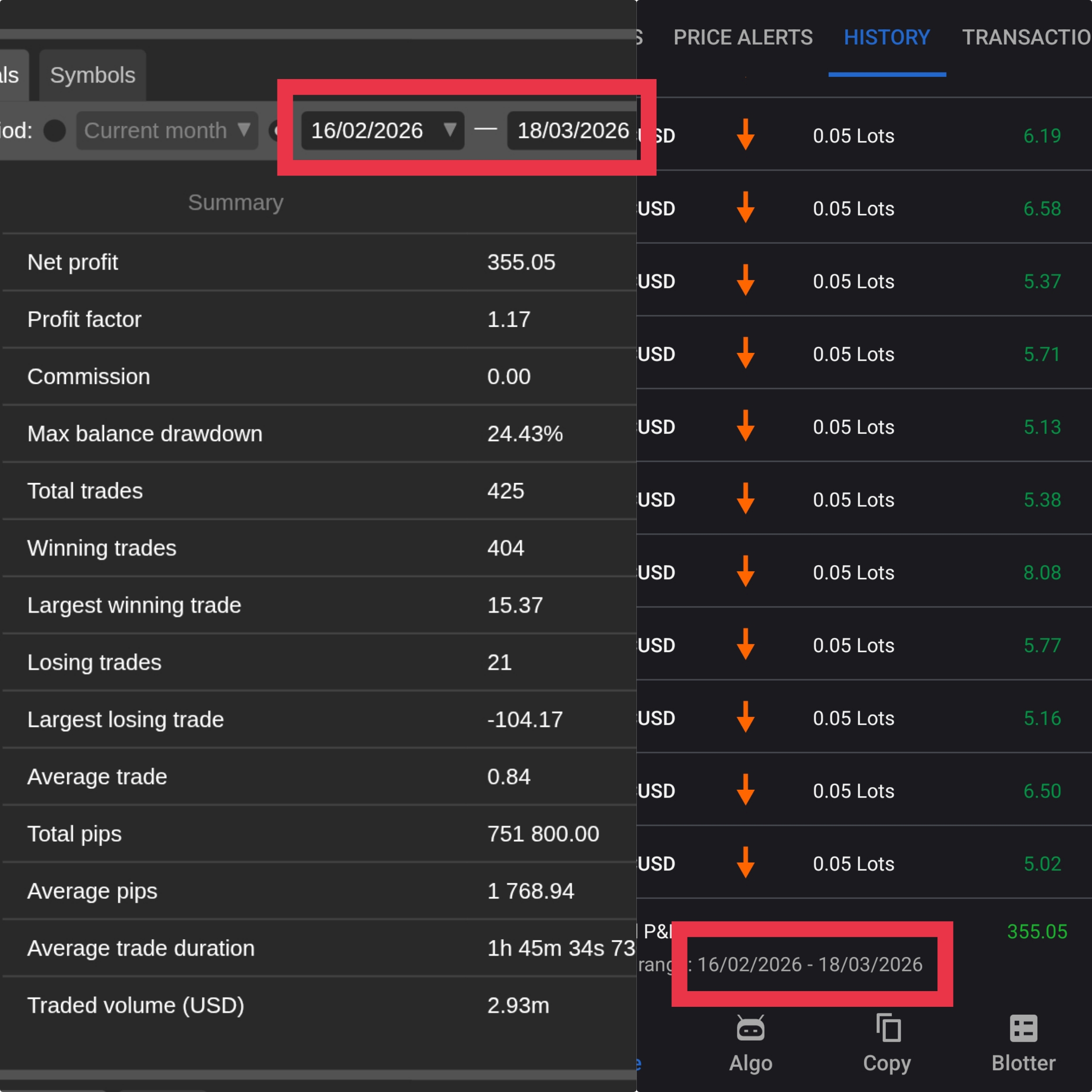Select the custom date range radio button

(276, 131)
